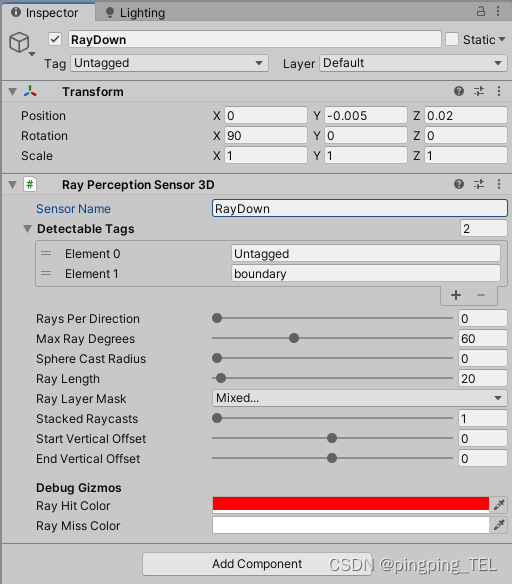Click the Transform component axes icon
The width and height of the screenshot is (512, 584).
click(30, 91)
